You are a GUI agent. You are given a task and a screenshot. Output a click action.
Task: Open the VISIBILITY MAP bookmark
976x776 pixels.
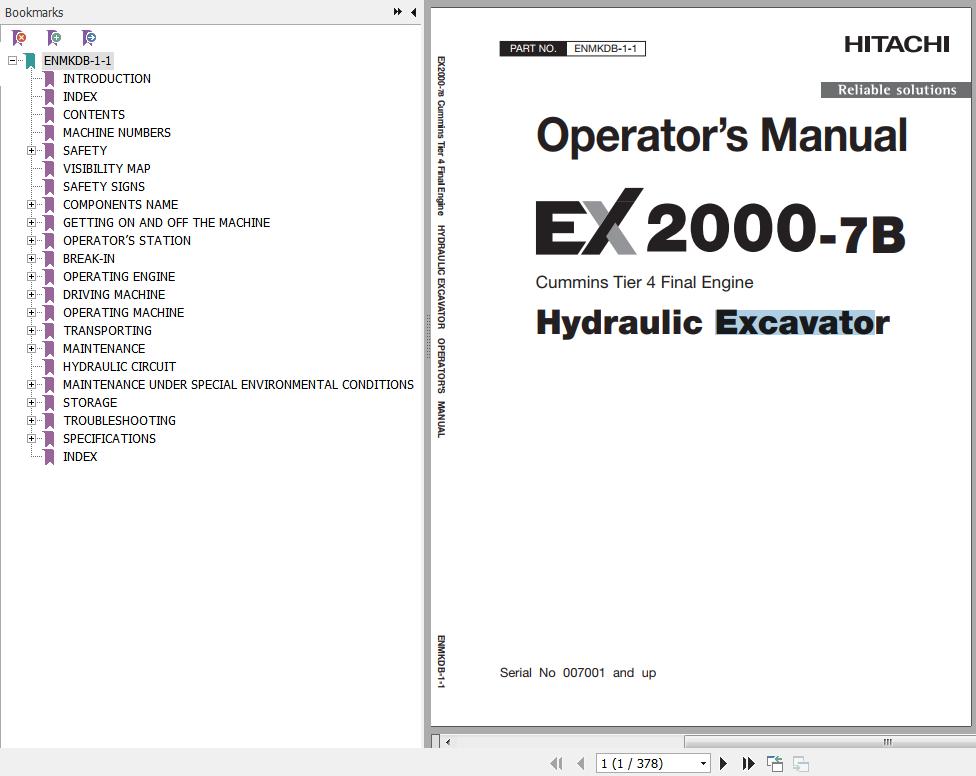point(106,169)
